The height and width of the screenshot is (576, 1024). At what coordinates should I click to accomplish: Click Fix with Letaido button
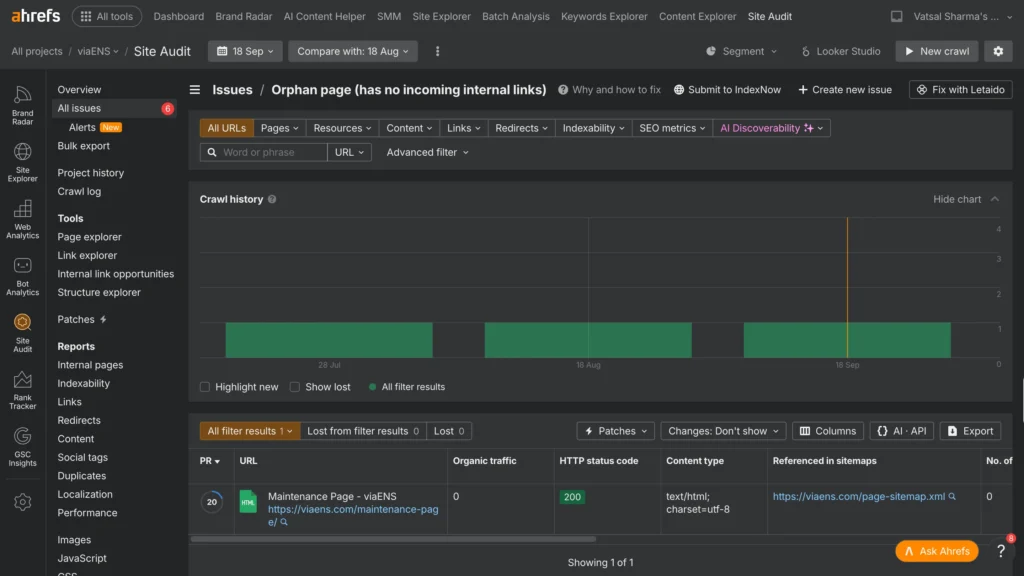[x=960, y=89]
